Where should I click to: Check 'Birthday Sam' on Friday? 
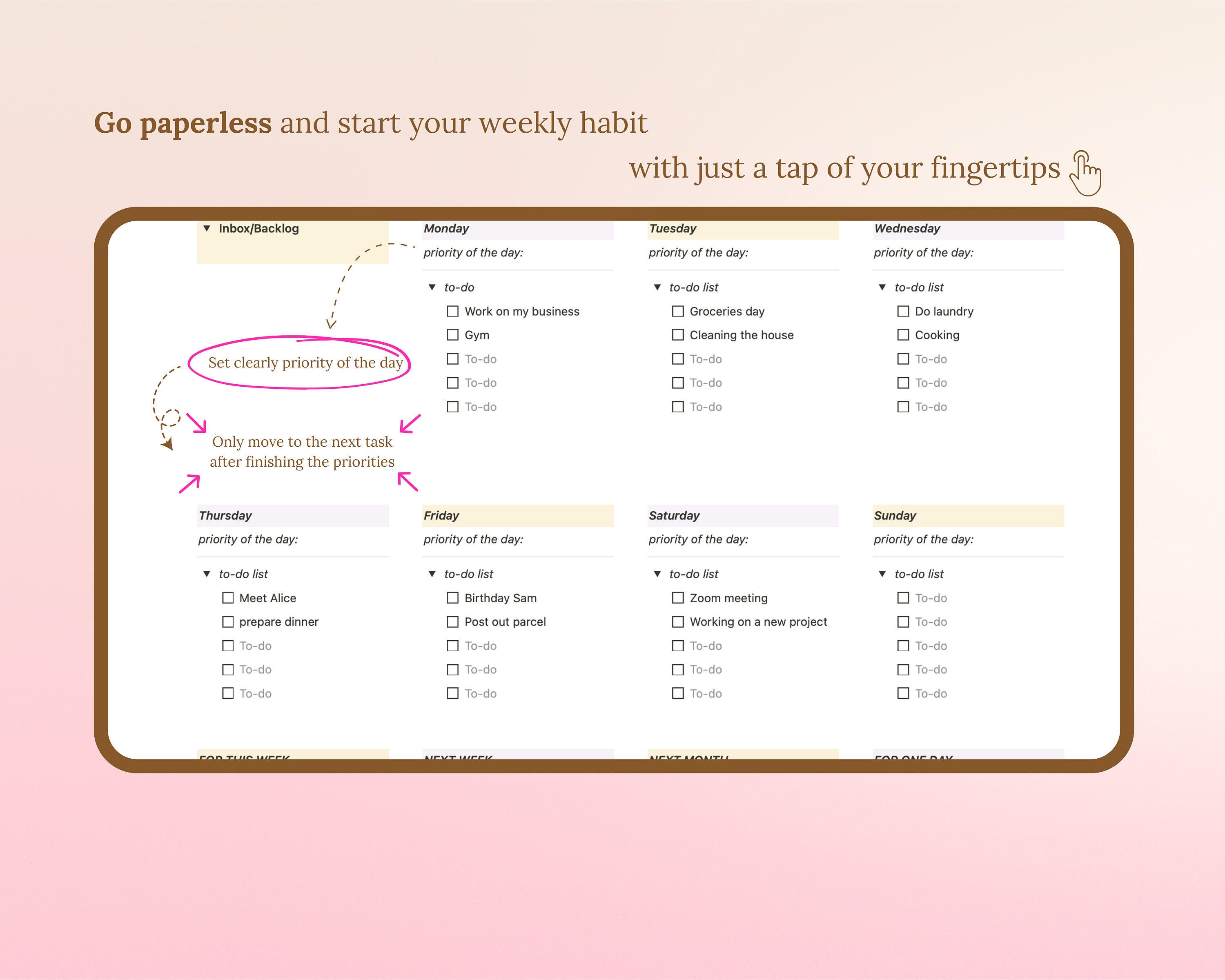click(x=453, y=598)
